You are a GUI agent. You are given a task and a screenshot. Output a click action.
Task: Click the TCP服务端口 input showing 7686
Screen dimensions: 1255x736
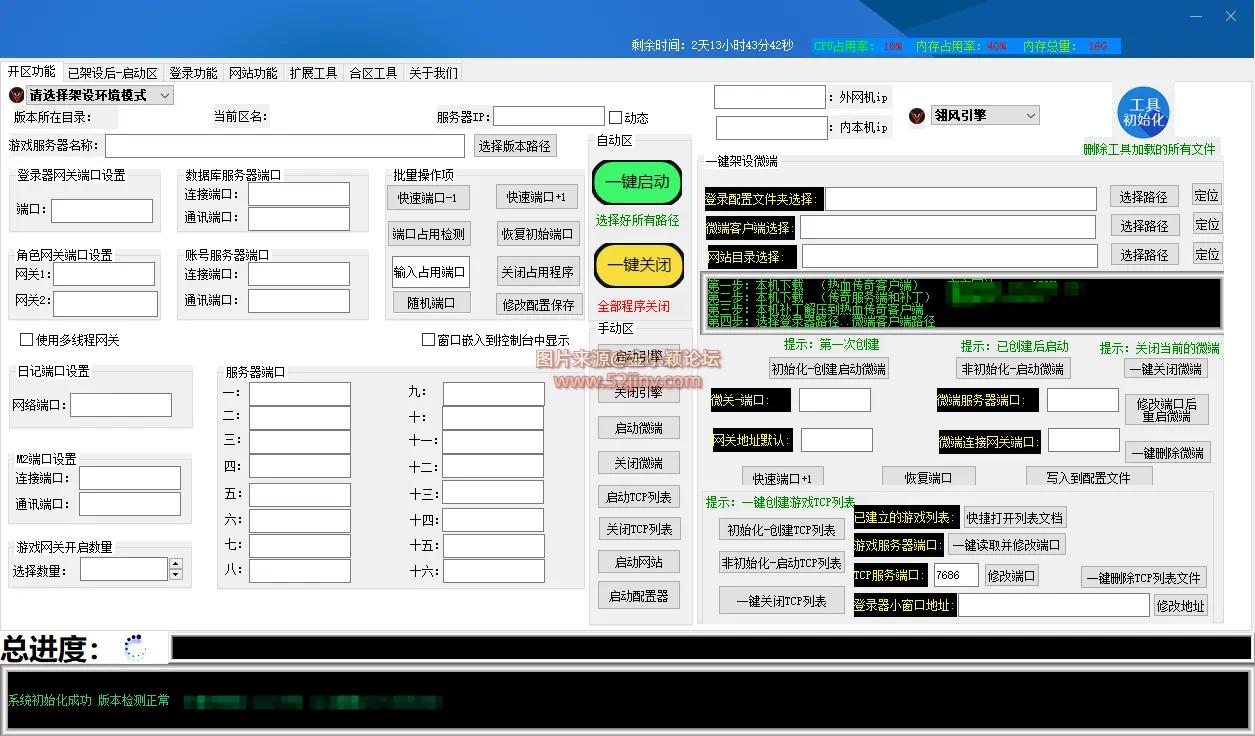(954, 575)
